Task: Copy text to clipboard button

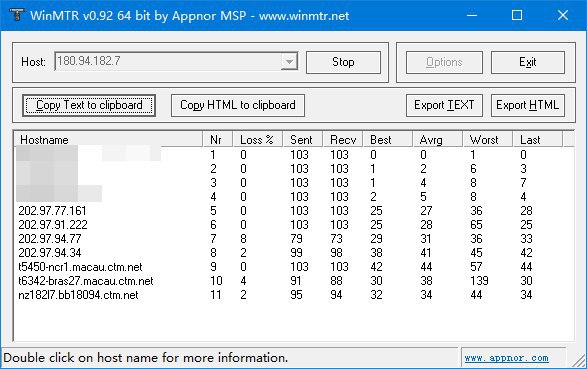Action: 89,105
